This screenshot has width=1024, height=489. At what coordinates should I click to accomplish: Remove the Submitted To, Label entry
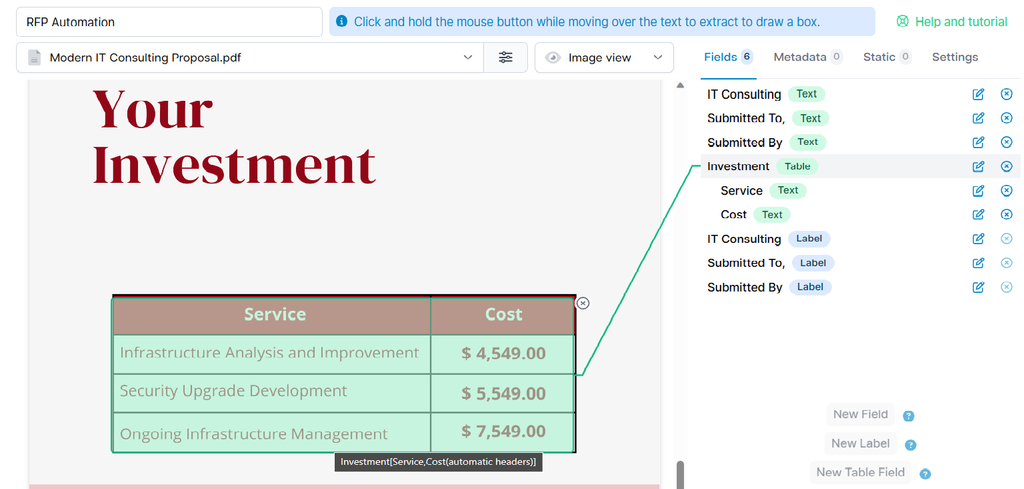click(1006, 263)
